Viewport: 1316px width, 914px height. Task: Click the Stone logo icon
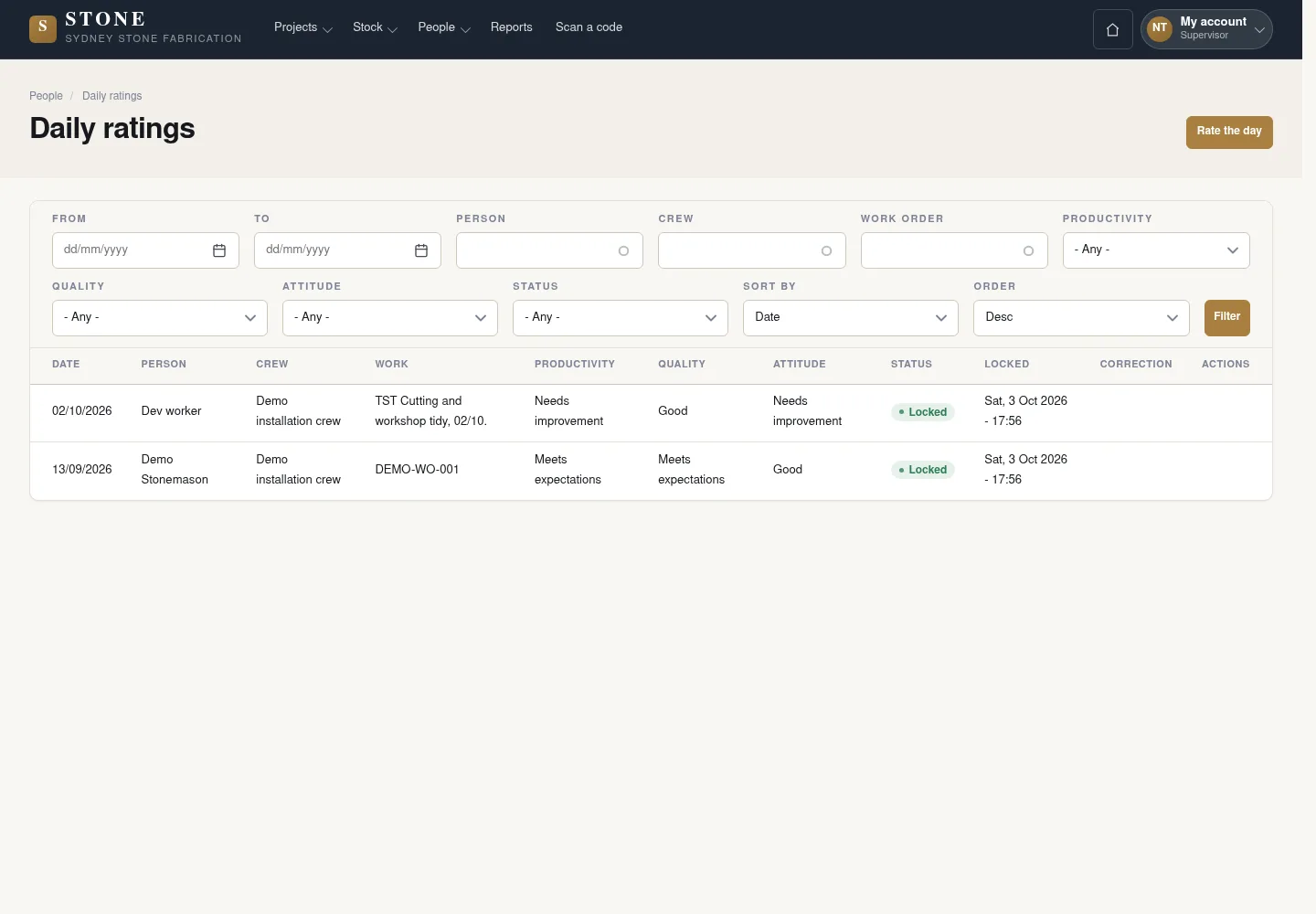point(43,29)
